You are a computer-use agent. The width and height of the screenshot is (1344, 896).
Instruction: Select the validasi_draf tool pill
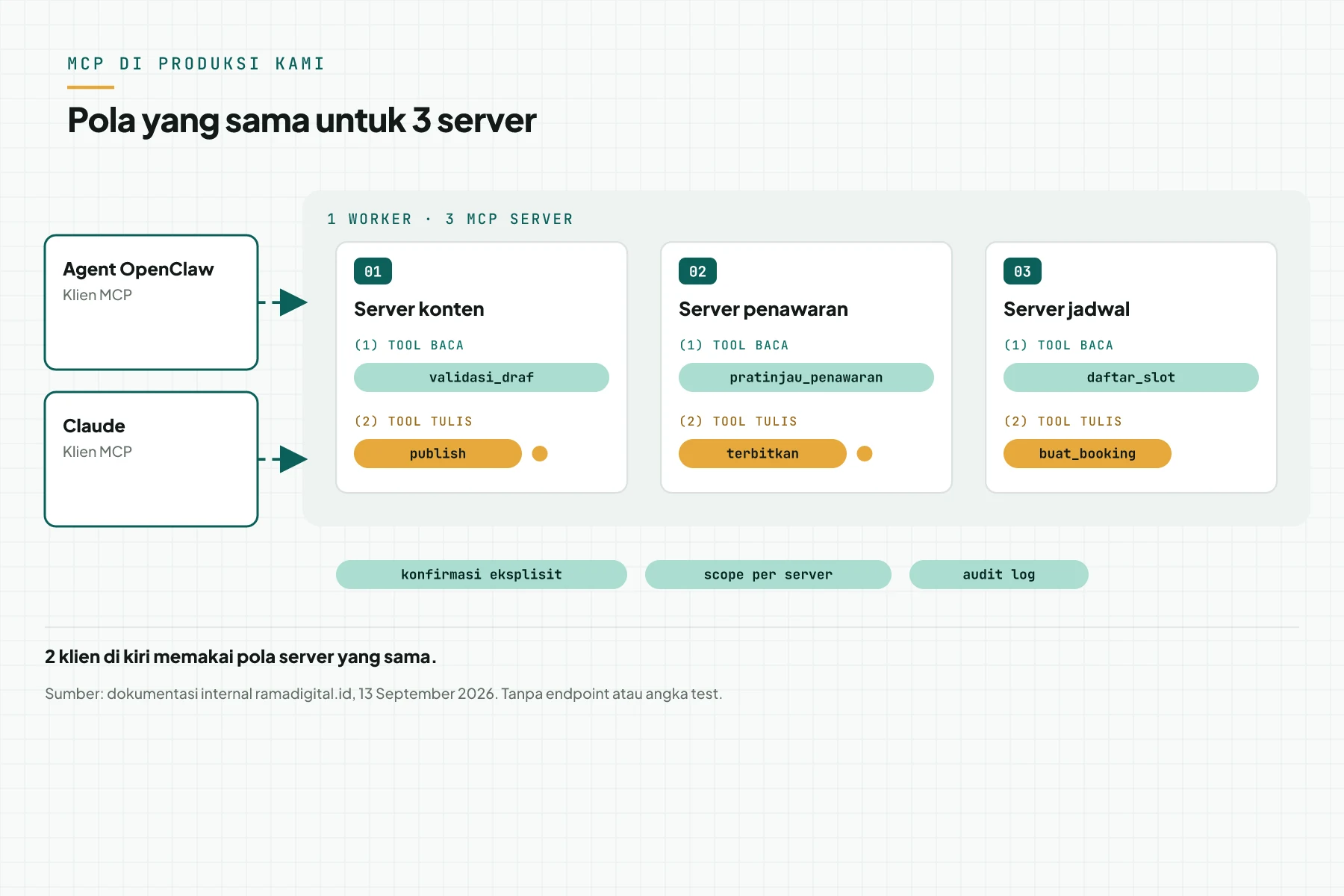(x=482, y=377)
